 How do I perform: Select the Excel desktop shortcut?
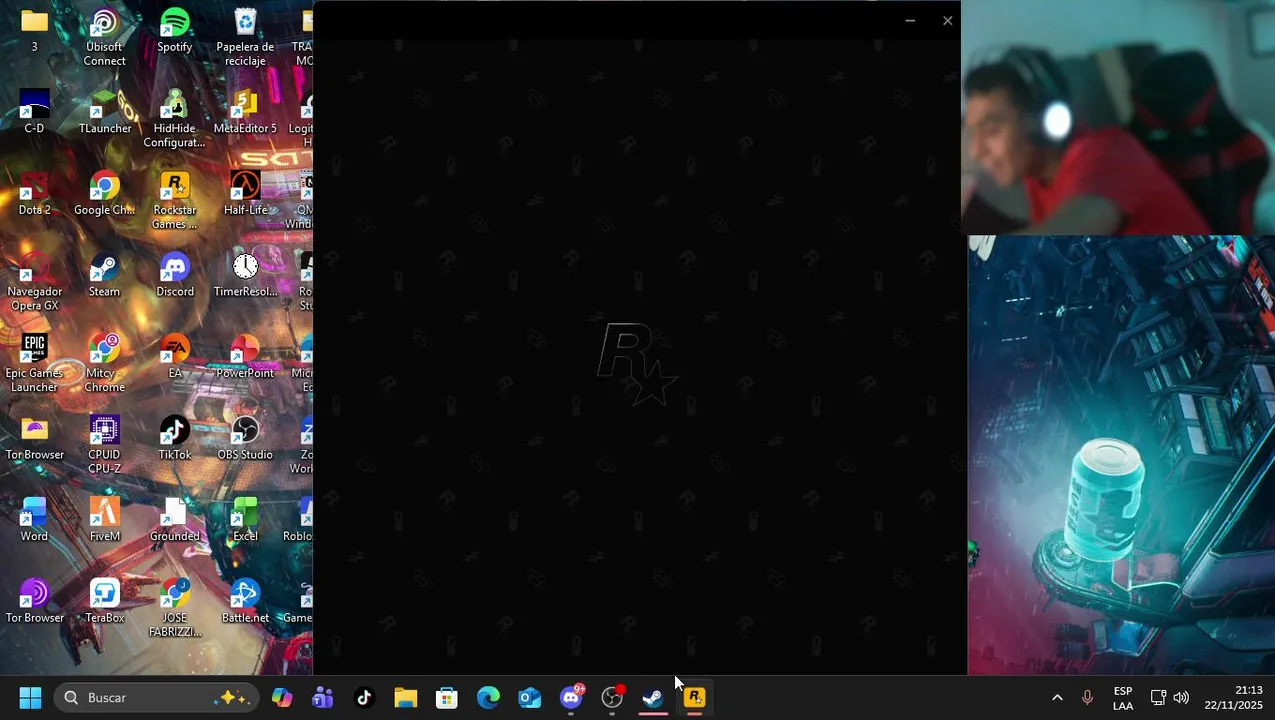(x=245, y=520)
